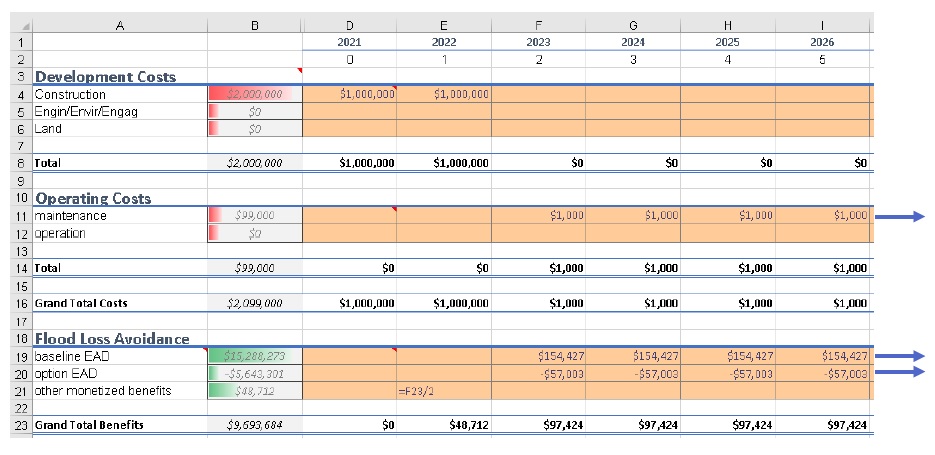Select column A header
The height and width of the screenshot is (455, 935).
coord(120,26)
